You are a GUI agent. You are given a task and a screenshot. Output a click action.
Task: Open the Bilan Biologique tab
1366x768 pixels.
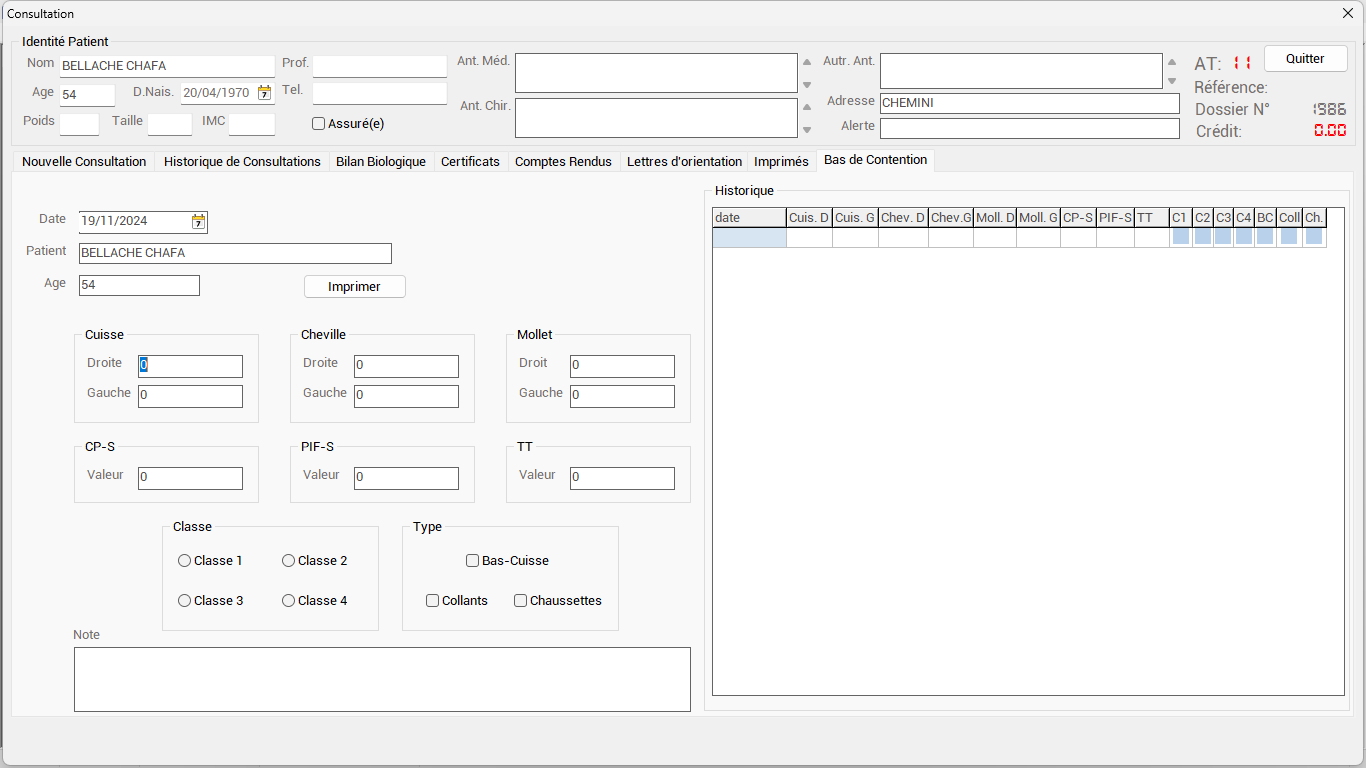tap(380, 162)
